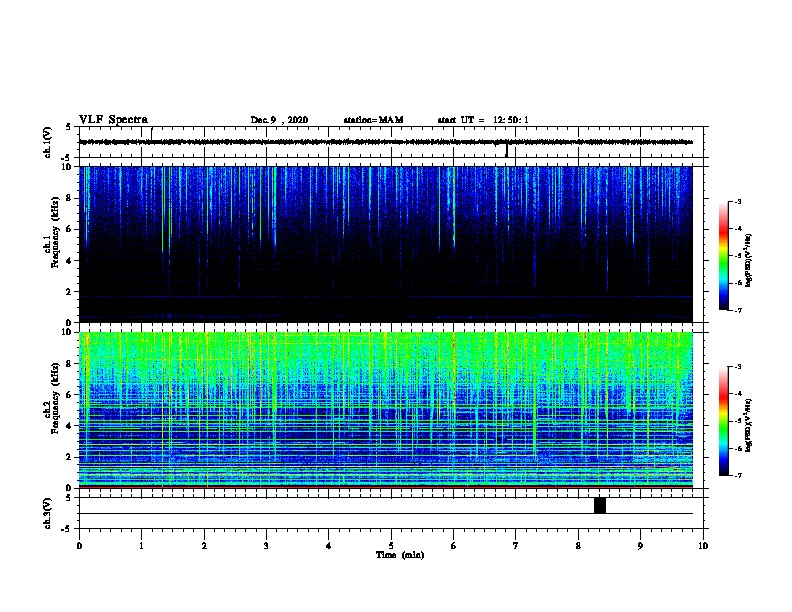The height and width of the screenshot is (612, 792).
Task: Click the "station=MAM" header label
Action: (x=373, y=120)
